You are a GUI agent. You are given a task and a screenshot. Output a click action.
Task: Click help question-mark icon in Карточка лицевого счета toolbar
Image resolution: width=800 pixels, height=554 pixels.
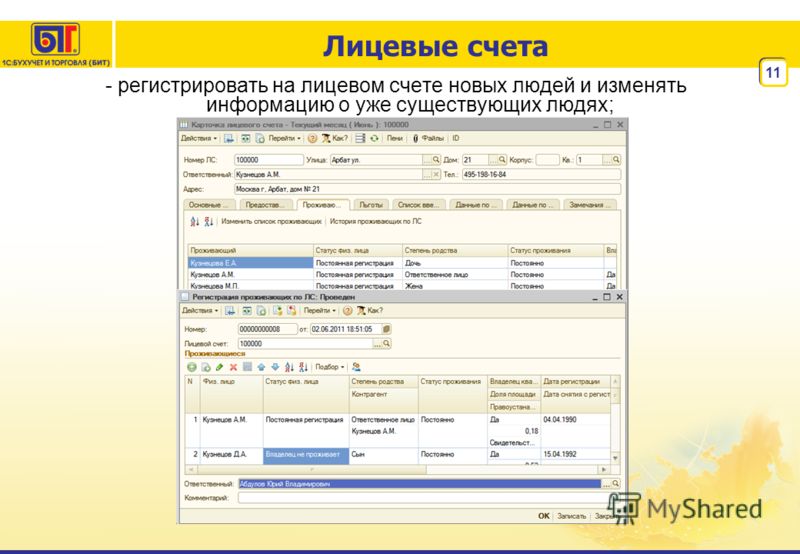pyautogui.click(x=312, y=138)
